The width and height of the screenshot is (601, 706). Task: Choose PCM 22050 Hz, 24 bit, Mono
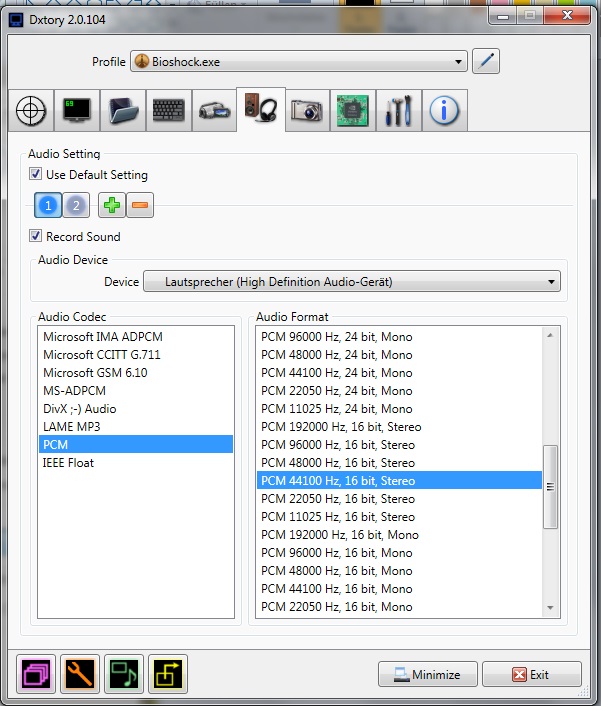pos(399,391)
